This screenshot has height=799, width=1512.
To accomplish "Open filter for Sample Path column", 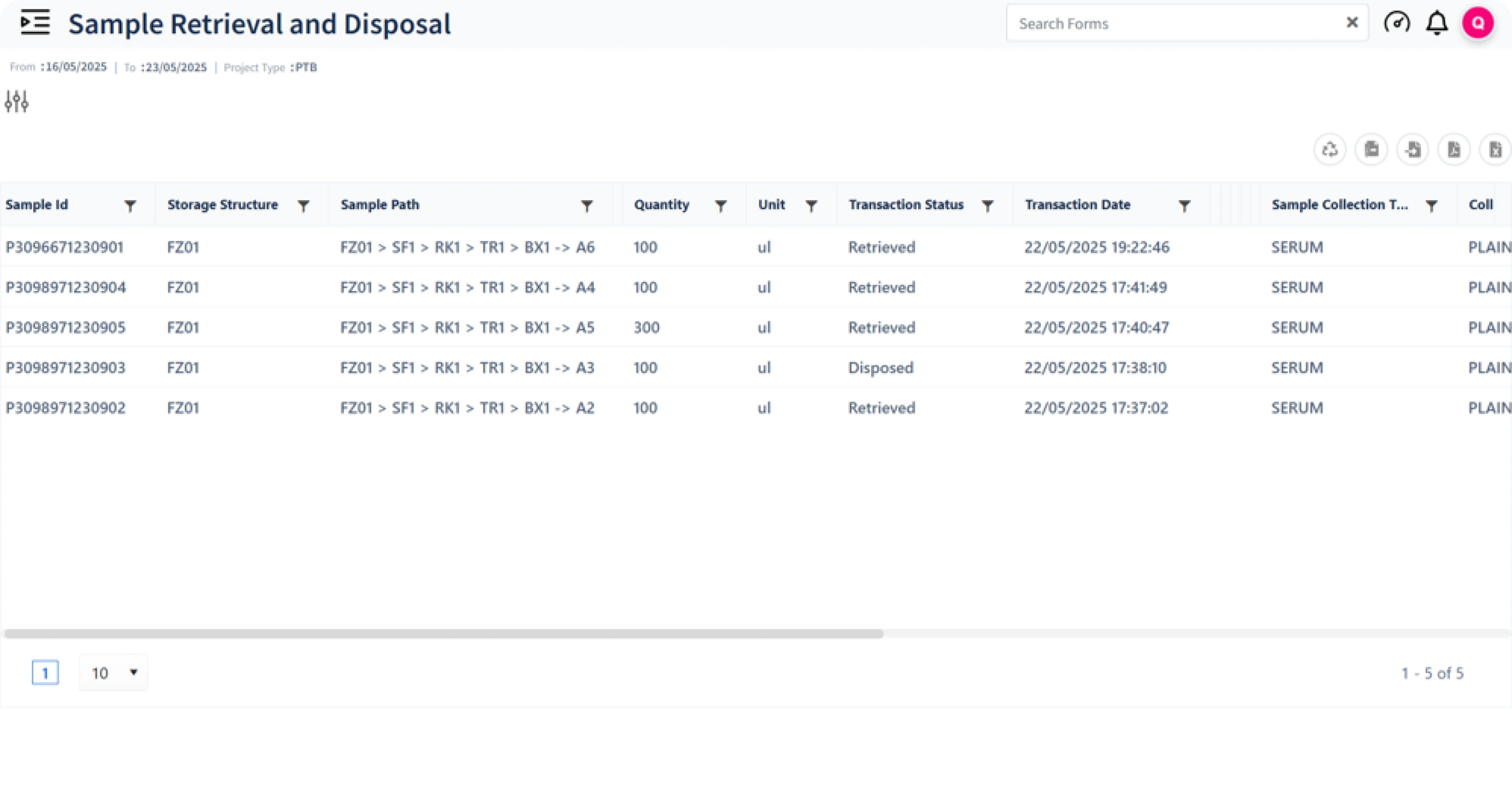I will (x=586, y=205).
